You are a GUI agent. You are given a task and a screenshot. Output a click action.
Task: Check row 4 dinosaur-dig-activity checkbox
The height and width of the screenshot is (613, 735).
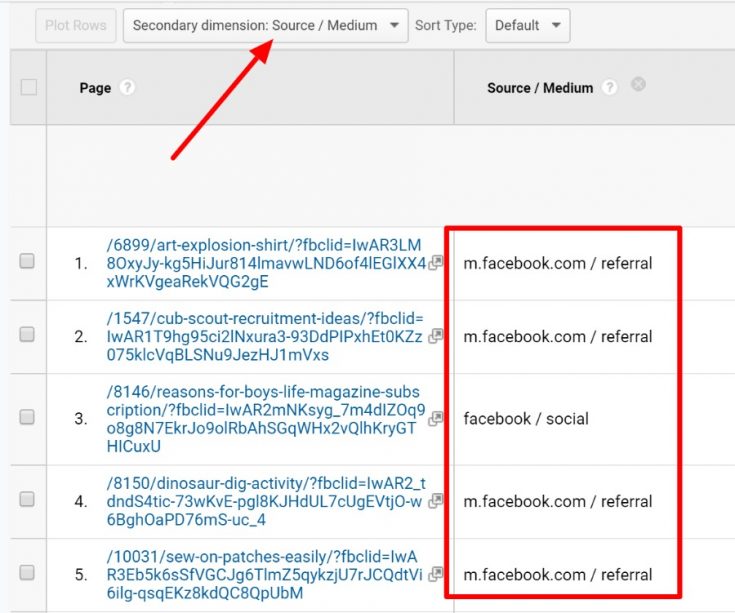click(x=27, y=499)
